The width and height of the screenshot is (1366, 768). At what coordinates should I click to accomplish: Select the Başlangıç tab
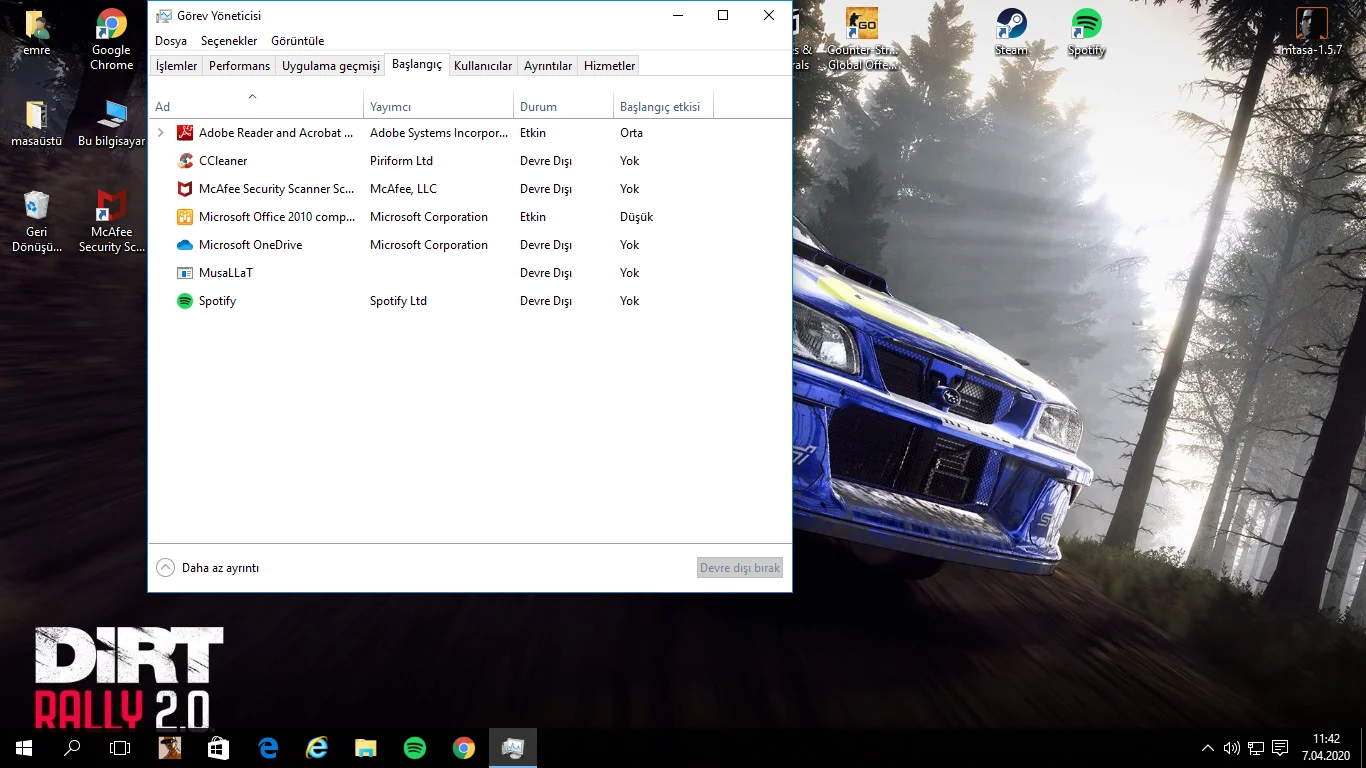pyautogui.click(x=417, y=64)
